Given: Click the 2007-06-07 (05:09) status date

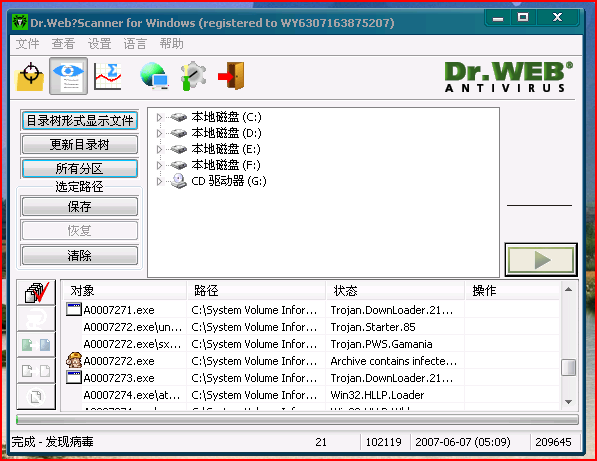Looking at the screenshot, I should pyautogui.click(x=463, y=442).
